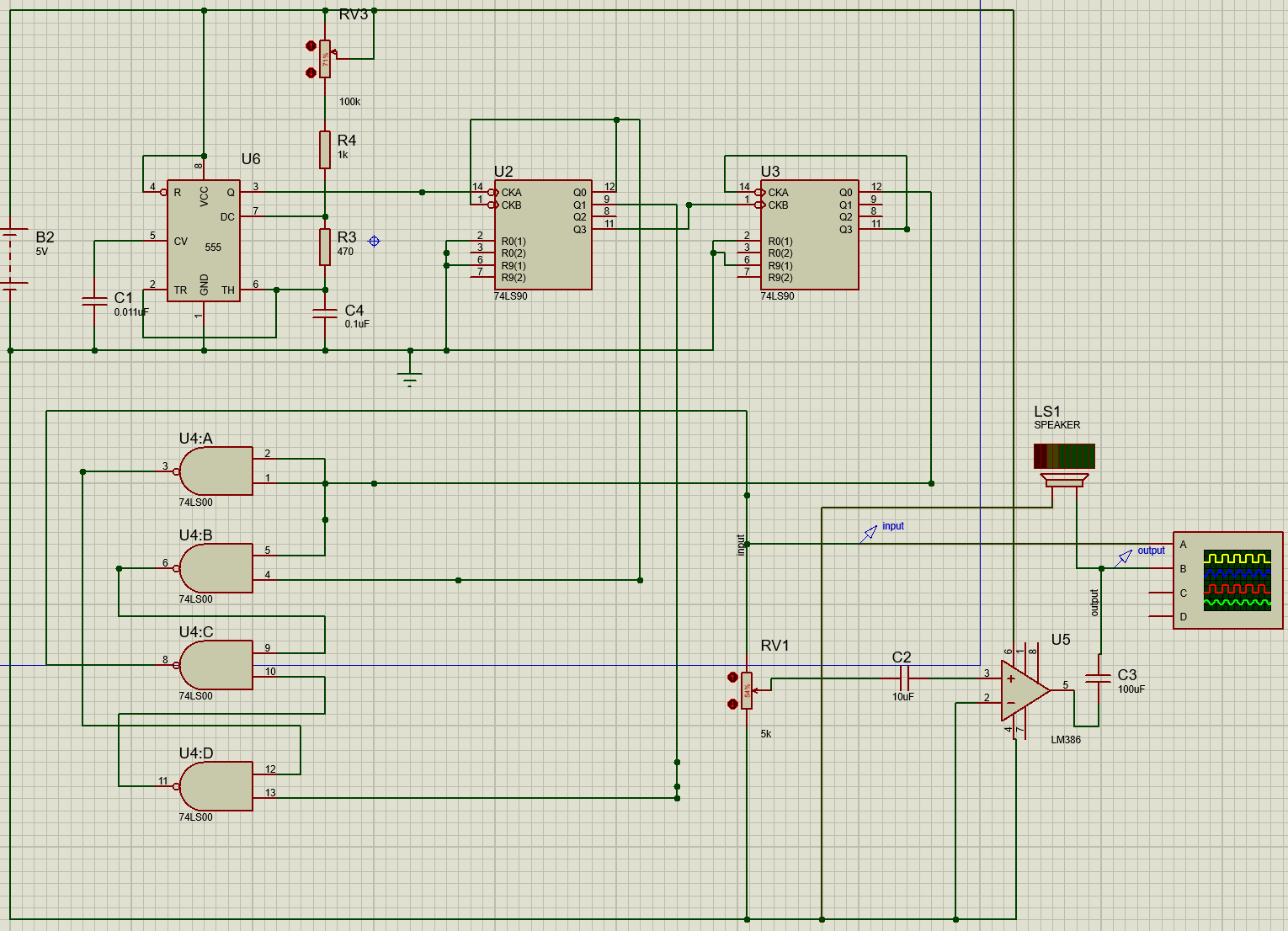The height and width of the screenshot is (931, 1288).
Task: Click the DC pin label on the 555
Action: (227, 217)
